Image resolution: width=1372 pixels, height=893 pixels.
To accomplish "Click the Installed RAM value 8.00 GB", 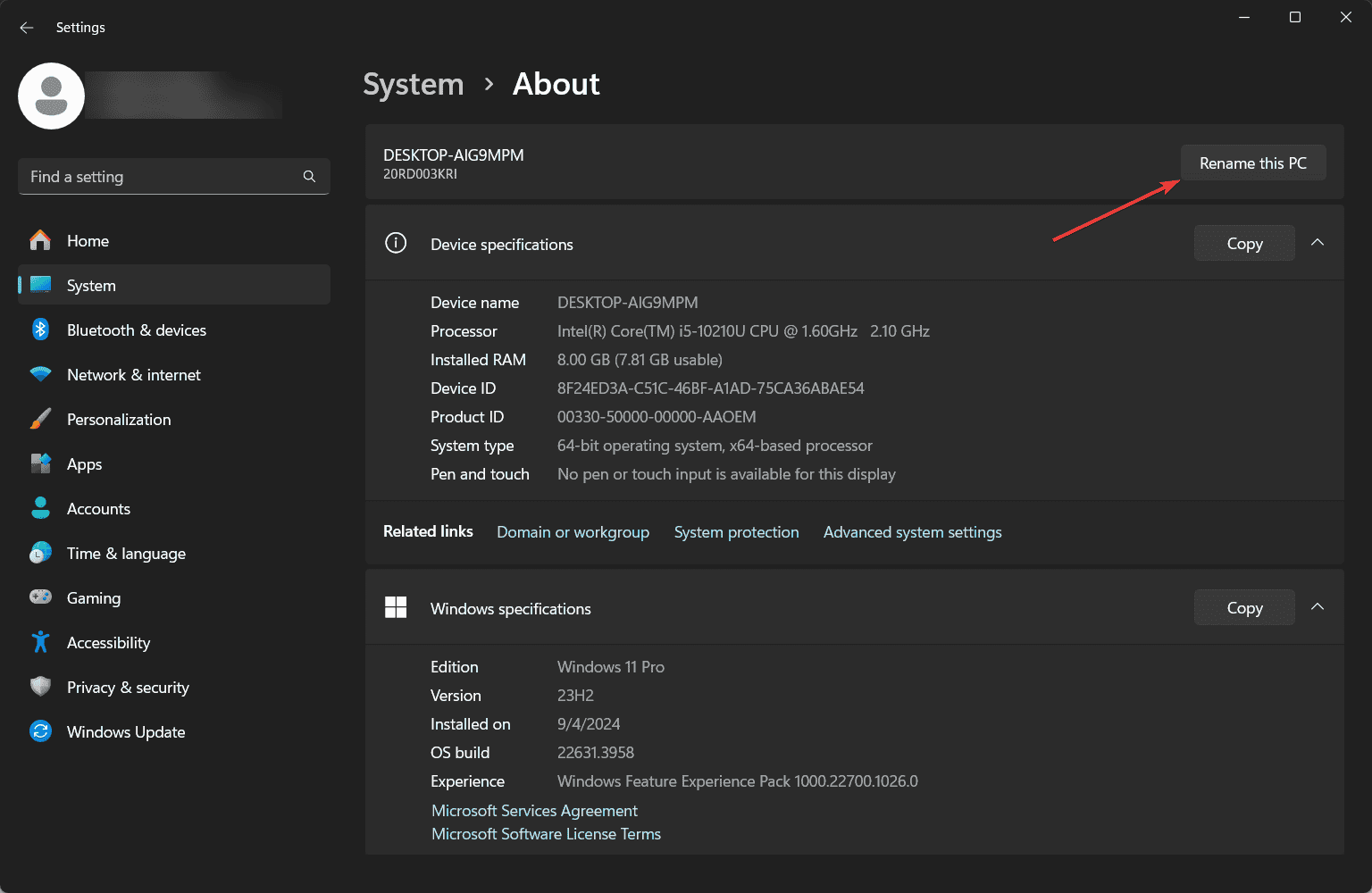I will [640, 360].
